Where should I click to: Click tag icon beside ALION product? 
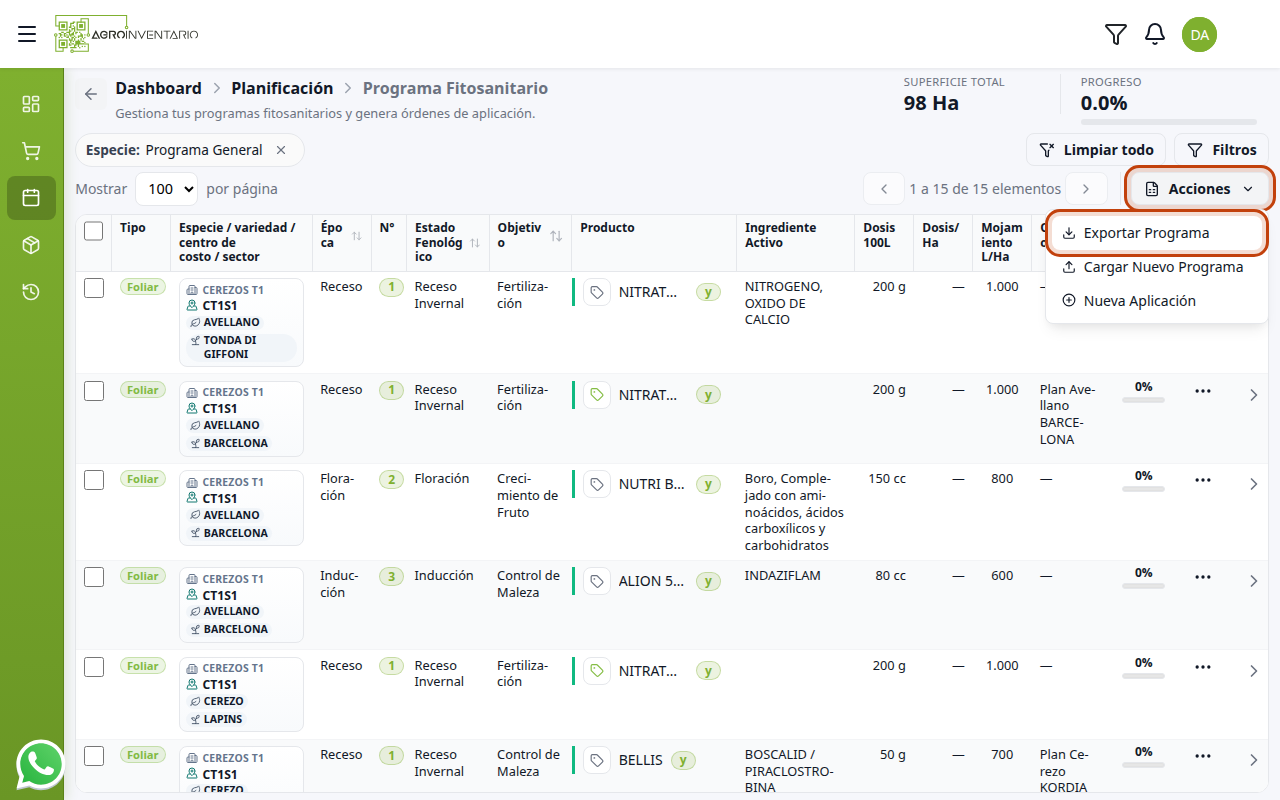(597, 581)
